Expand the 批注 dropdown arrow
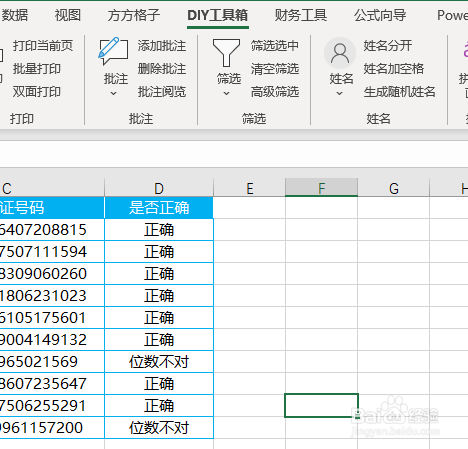 point(113,94)
